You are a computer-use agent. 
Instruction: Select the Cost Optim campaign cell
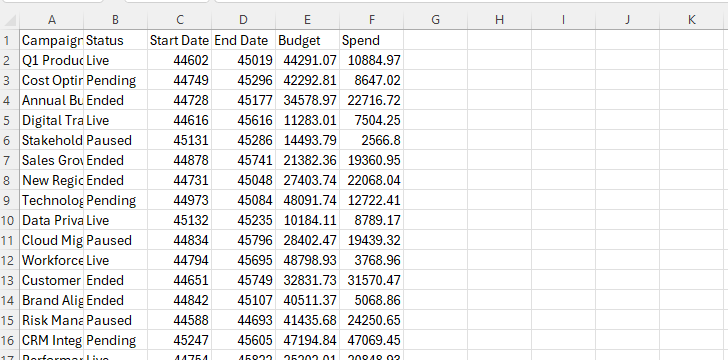(x=52, y=80)
